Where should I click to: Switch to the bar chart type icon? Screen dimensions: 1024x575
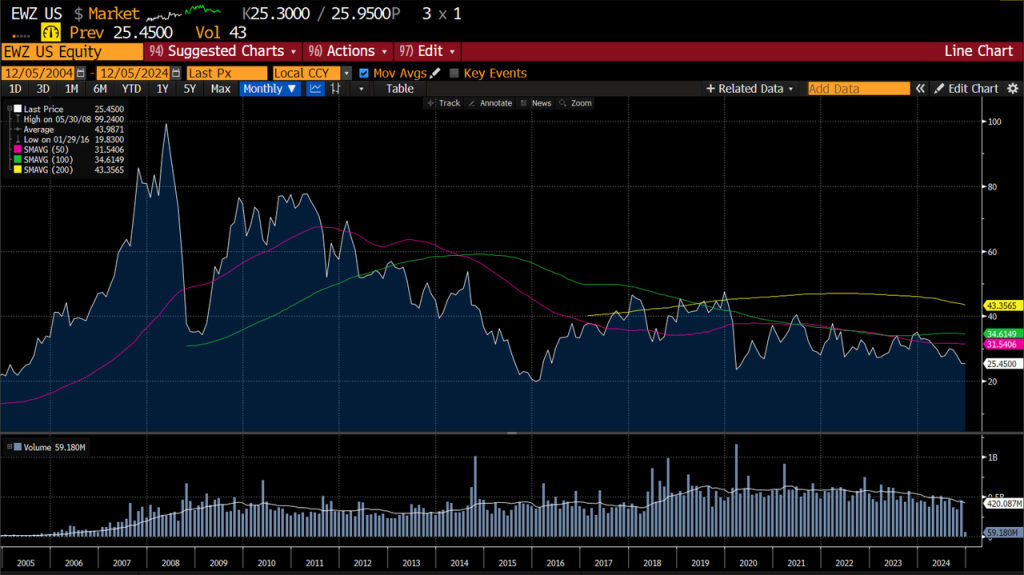coord(336,89)
